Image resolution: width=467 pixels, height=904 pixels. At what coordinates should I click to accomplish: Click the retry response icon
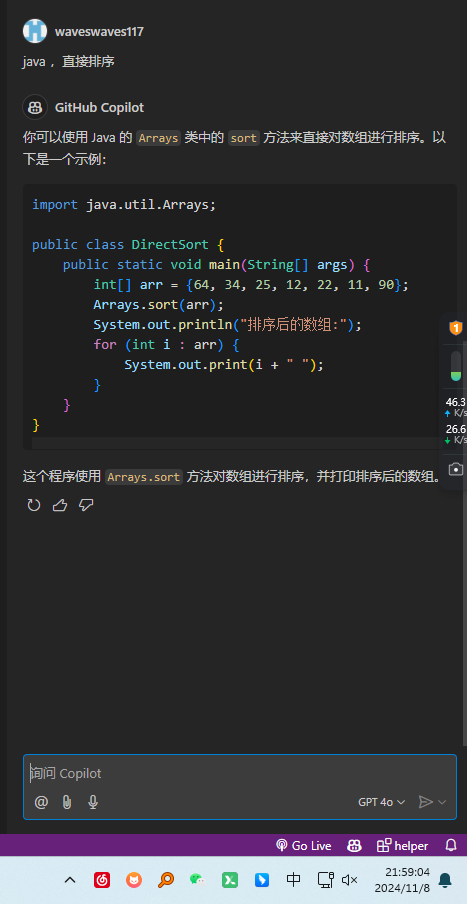click(34, 506)
